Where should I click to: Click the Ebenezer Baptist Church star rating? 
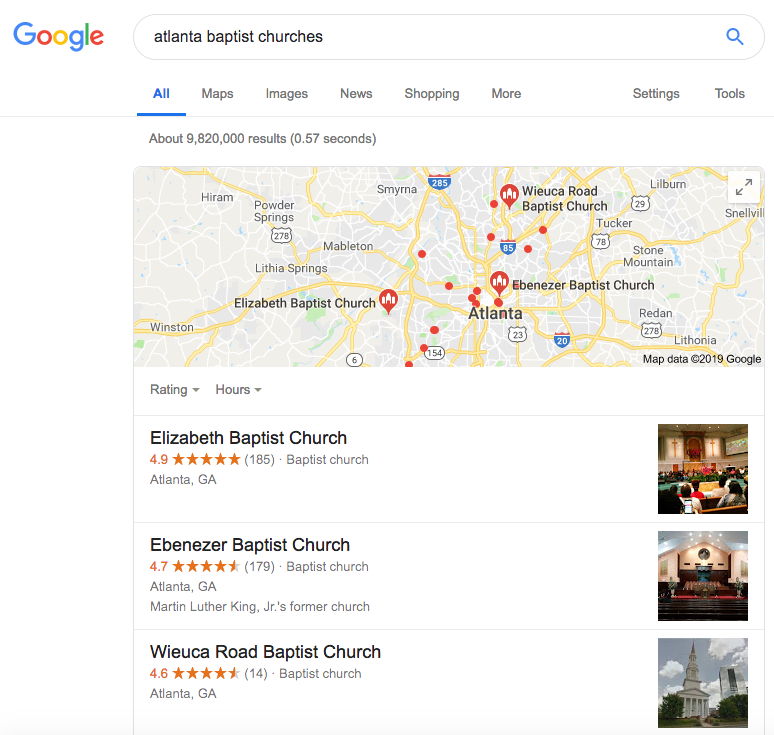tap(206, 567)
